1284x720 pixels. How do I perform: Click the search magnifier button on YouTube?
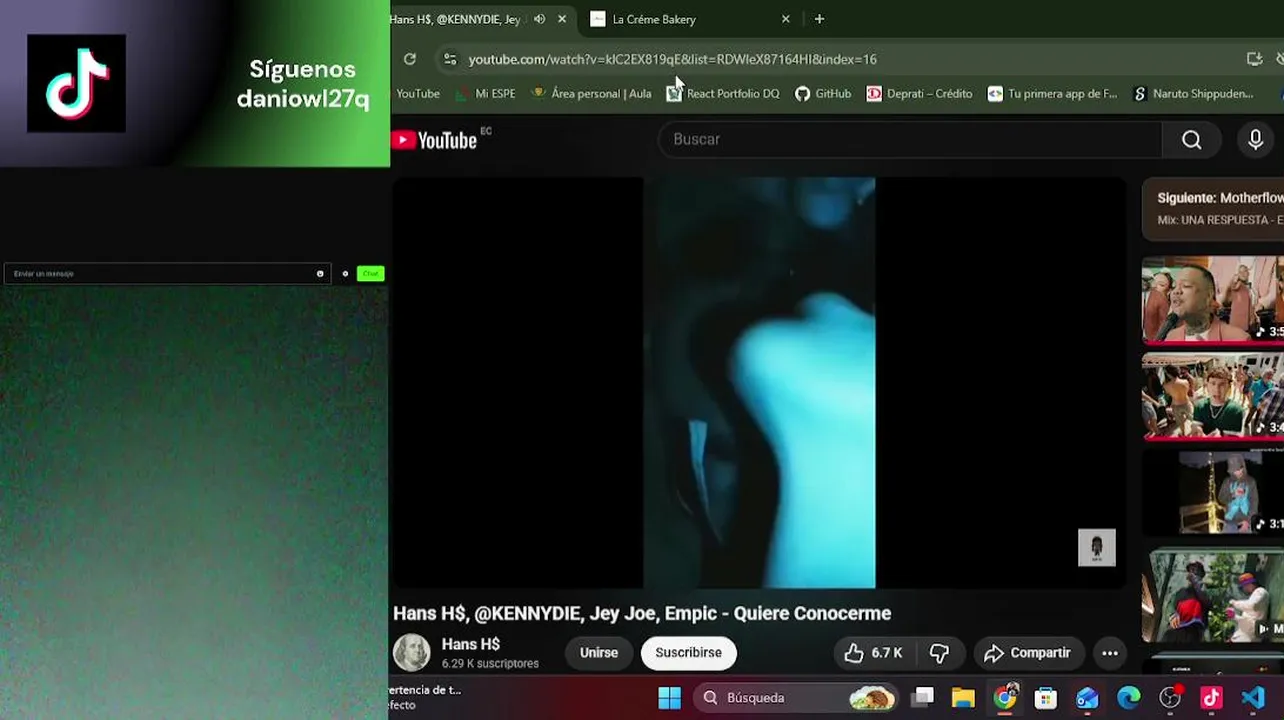(x=1191, y=140)
